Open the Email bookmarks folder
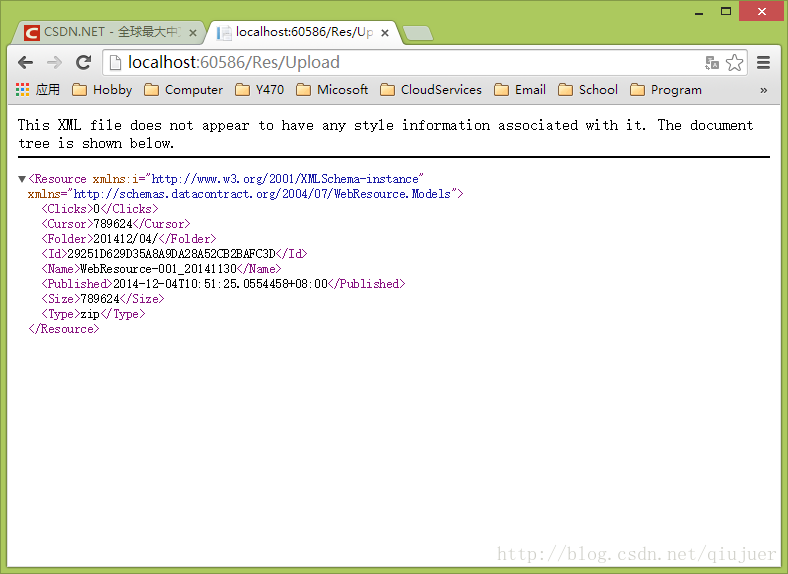 tap(520, 90)
